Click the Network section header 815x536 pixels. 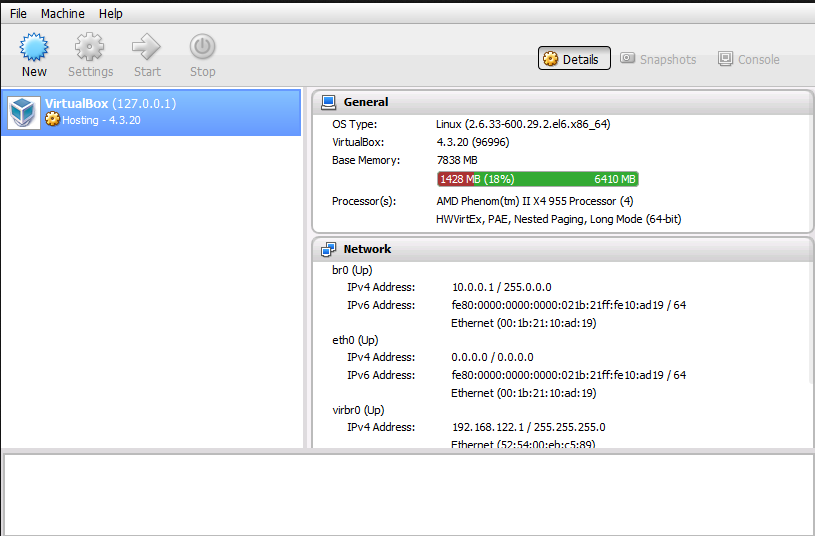[562, 250]
